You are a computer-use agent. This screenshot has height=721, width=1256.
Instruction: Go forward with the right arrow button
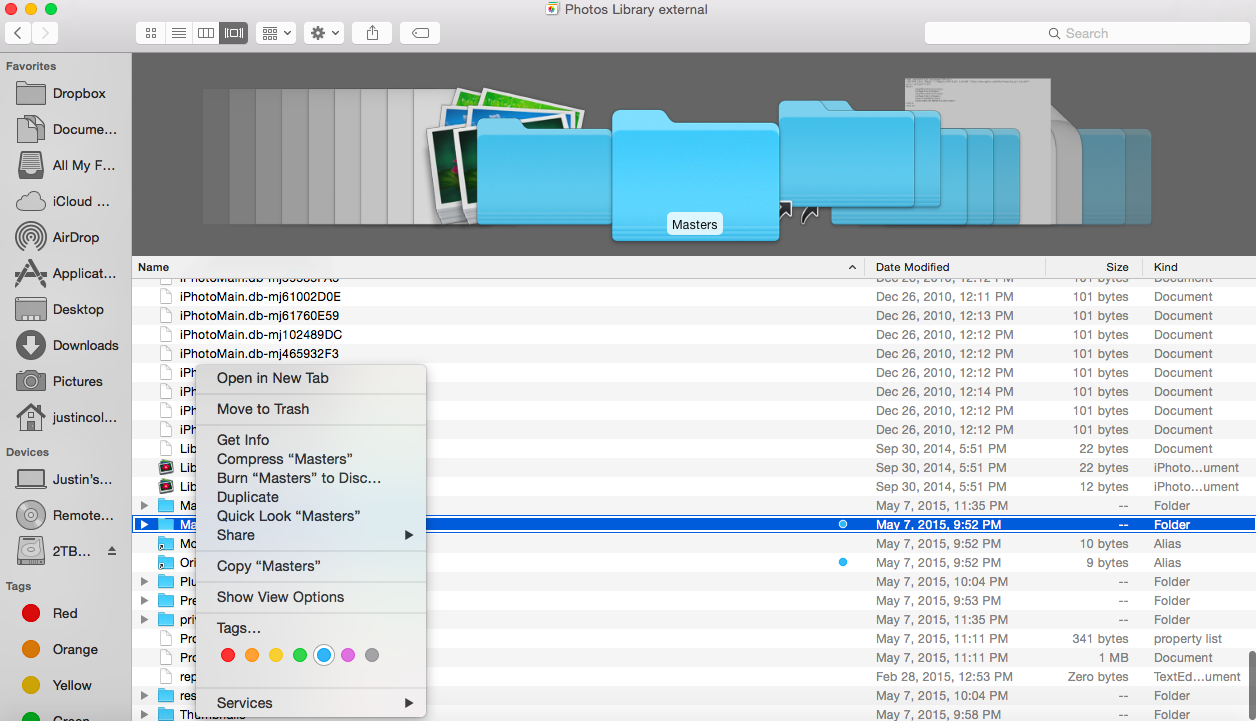click(45, 33)
